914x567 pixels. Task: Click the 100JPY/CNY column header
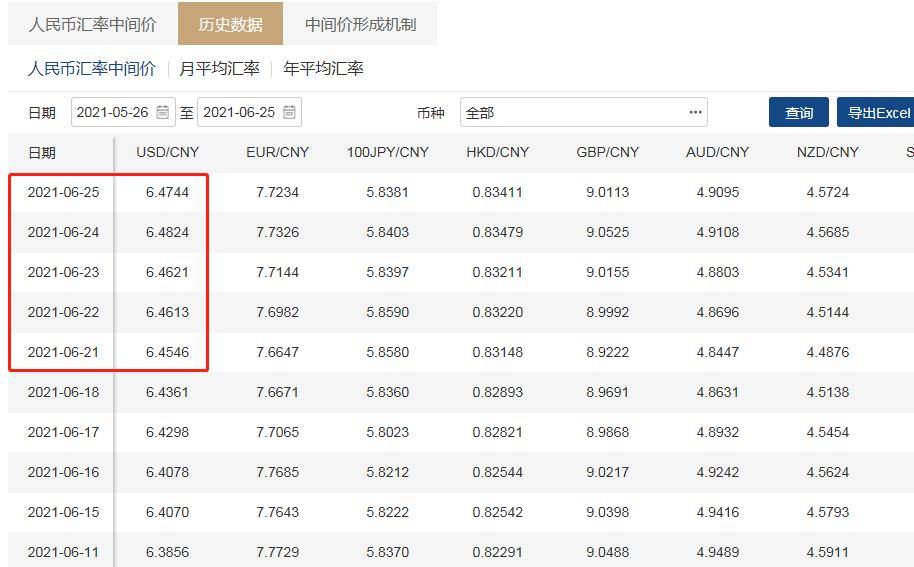click(387, 152)
